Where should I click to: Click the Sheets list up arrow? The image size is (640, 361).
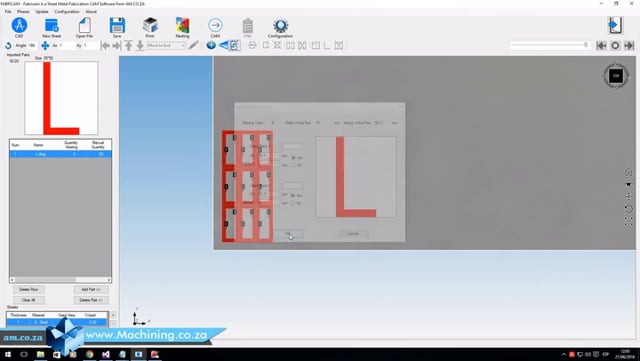pyautogui.click(x=113, y=315)
